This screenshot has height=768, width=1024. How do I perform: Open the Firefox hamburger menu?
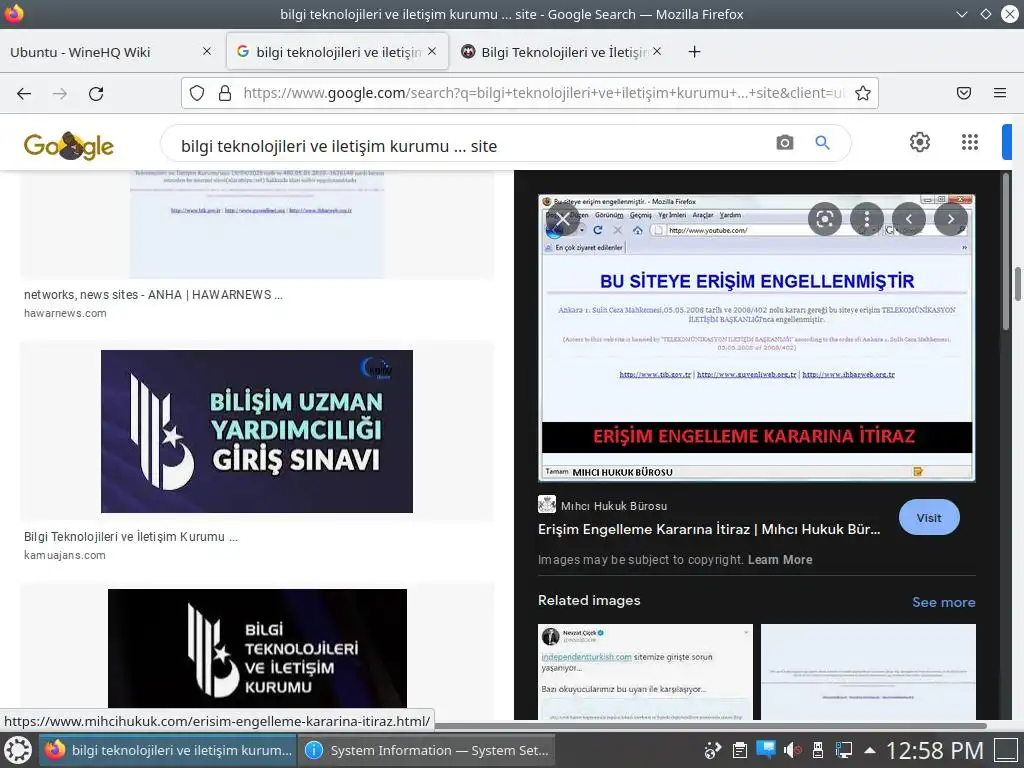pyautogui.click(x=1000, y=93)
